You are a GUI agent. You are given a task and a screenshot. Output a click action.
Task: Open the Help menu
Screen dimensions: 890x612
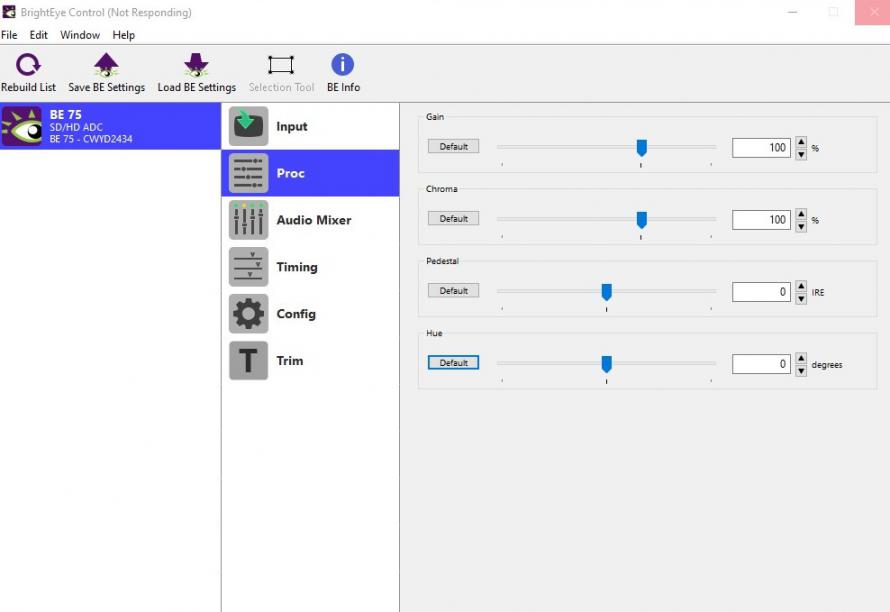coord(124,35)
